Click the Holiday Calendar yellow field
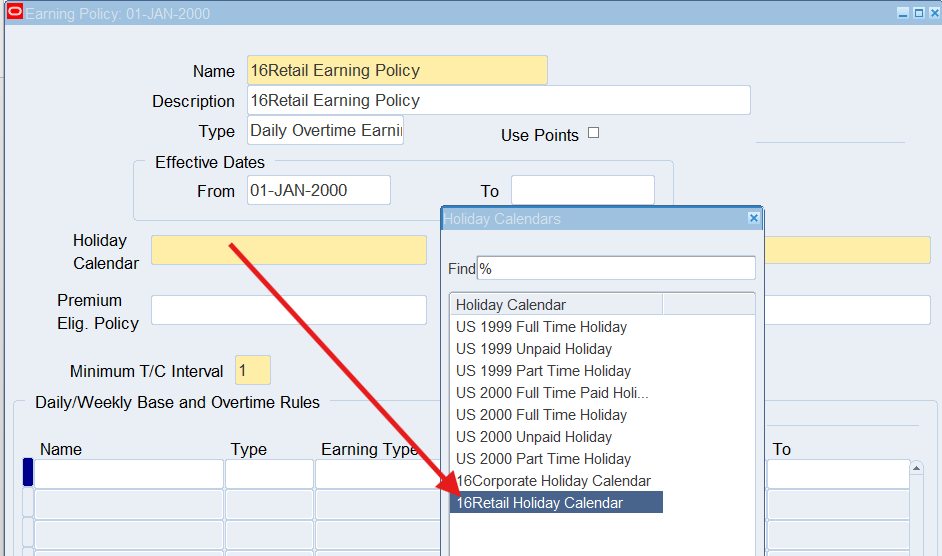The width and height of the screenshot is (942, 556). coord(288,250)
